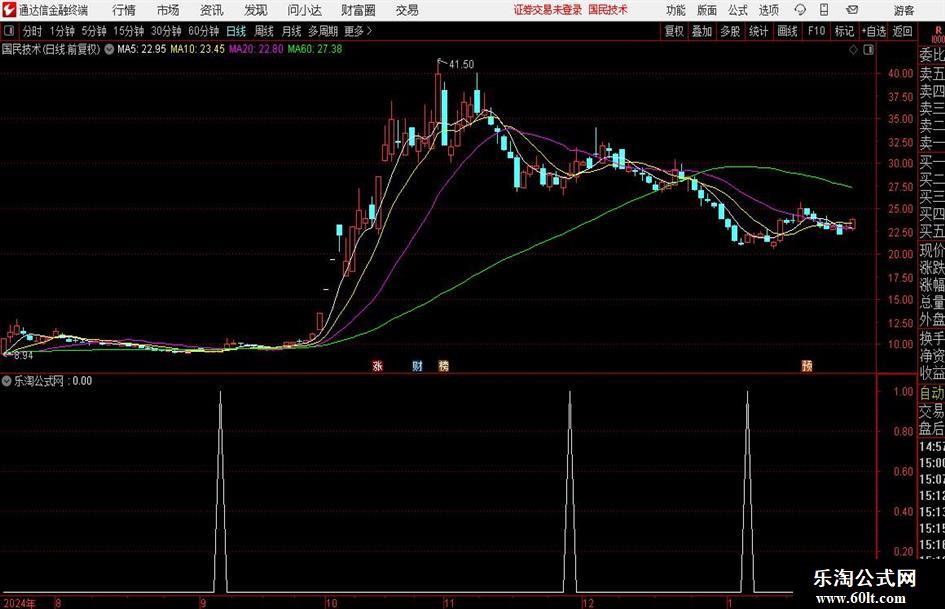Open the 发现 menu
The height and width of the screenshot is (609, 945).
[256, 10]
